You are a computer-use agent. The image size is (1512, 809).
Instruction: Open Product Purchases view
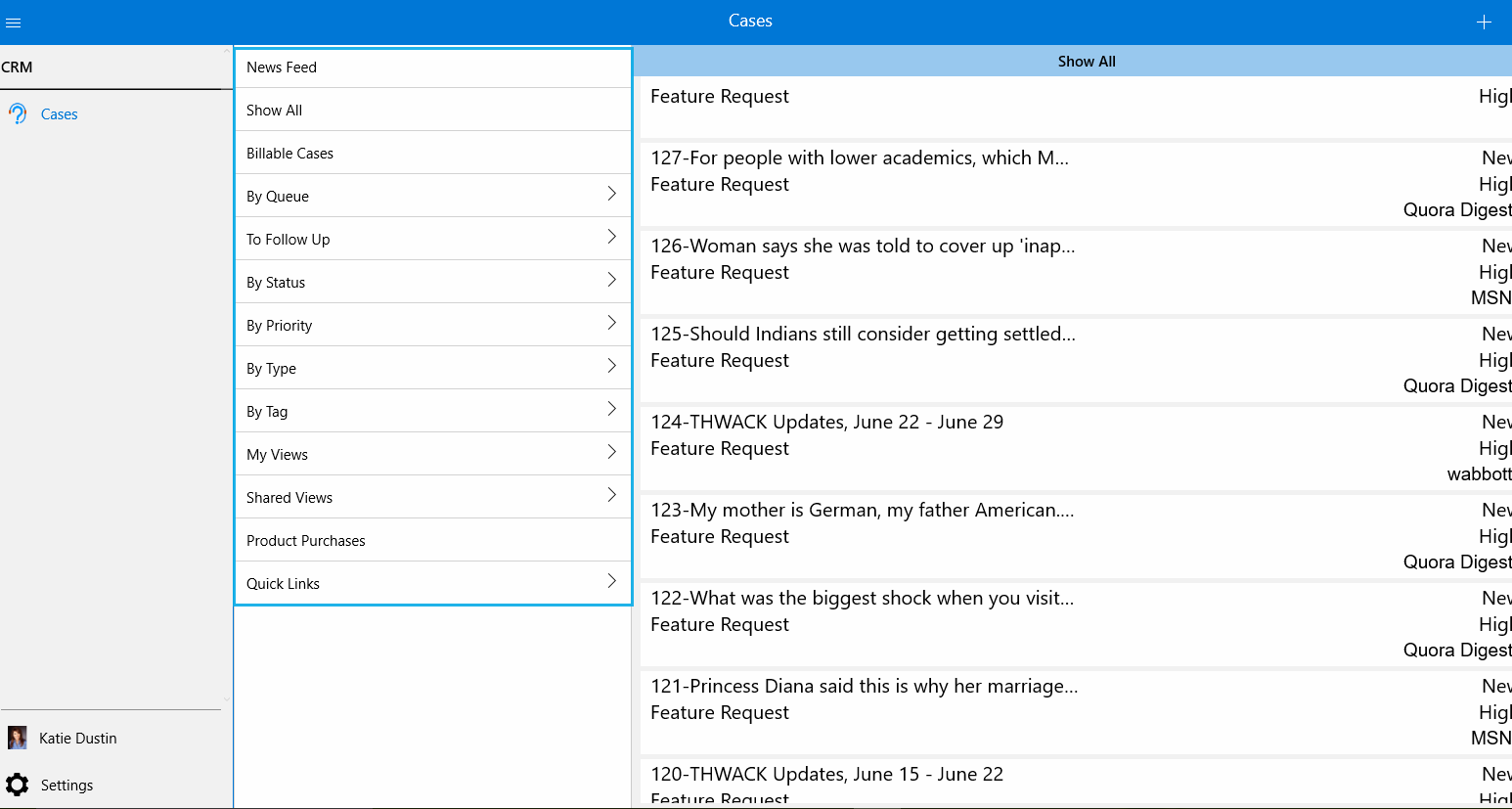tap(306, 541)
